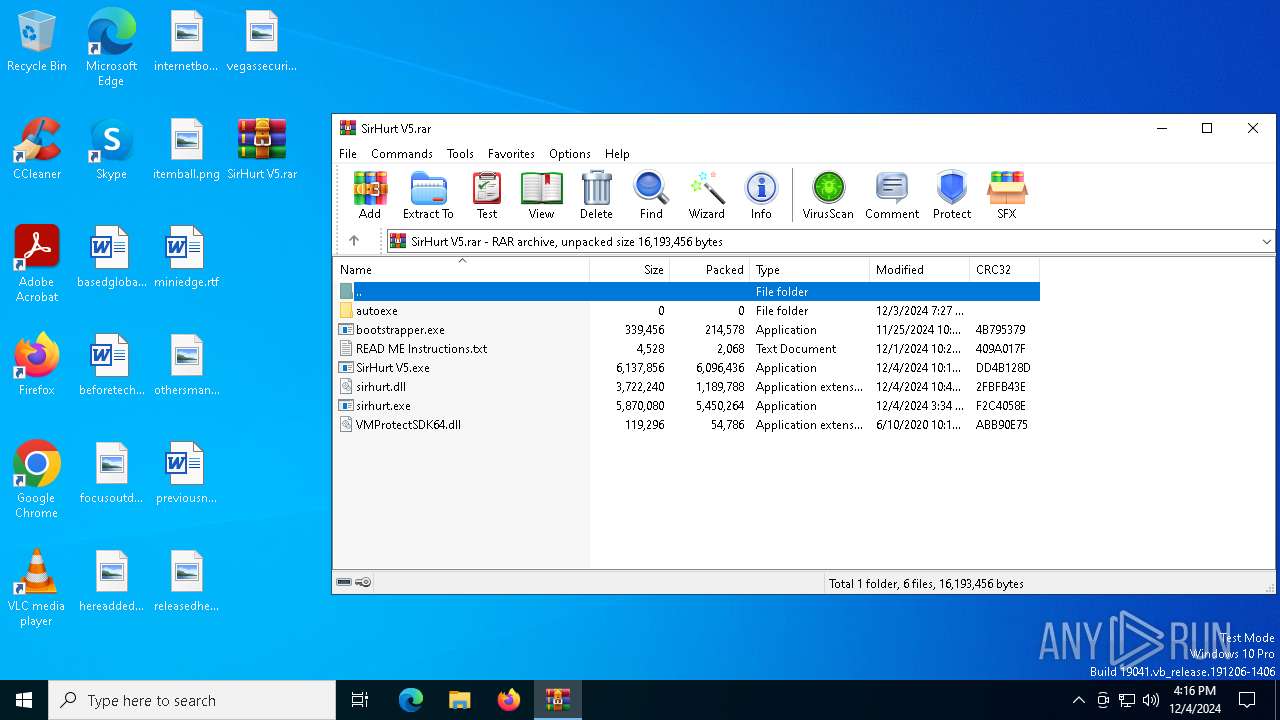Click the Comment toolbar icon
The image size is (1280, 720).
point(891,195)
